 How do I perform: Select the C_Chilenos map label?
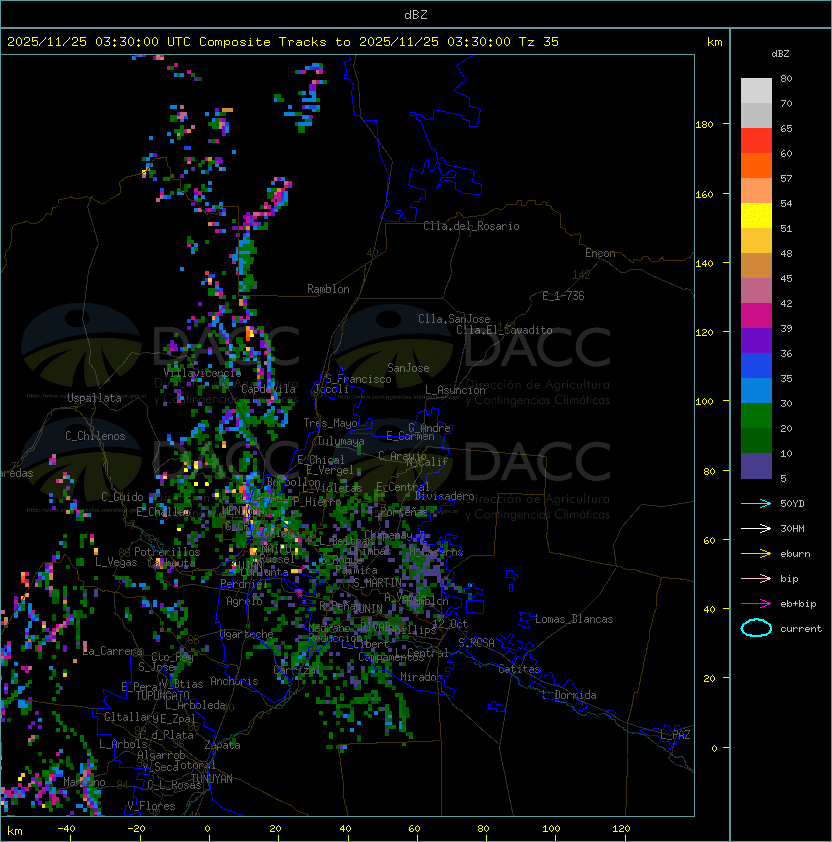click(95, 436)
